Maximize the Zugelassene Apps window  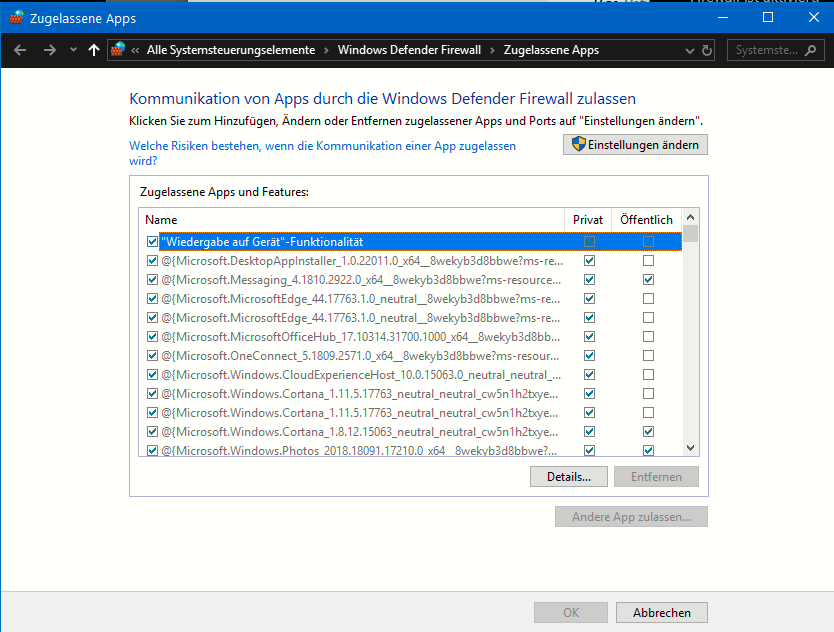(x=768, y=18)
